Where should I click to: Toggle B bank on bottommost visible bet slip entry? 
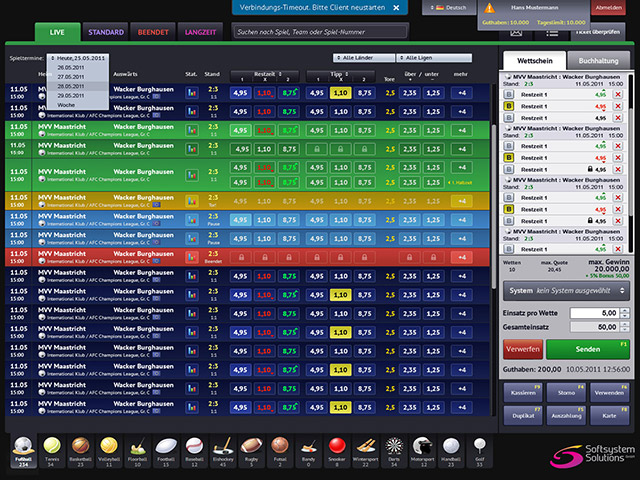509,249
